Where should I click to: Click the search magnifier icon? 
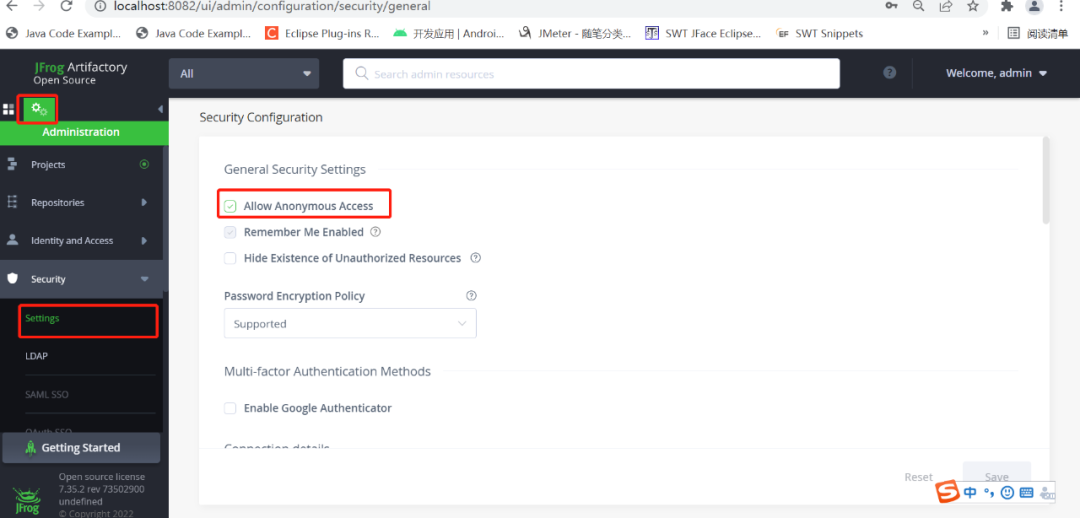coord(362,73)
